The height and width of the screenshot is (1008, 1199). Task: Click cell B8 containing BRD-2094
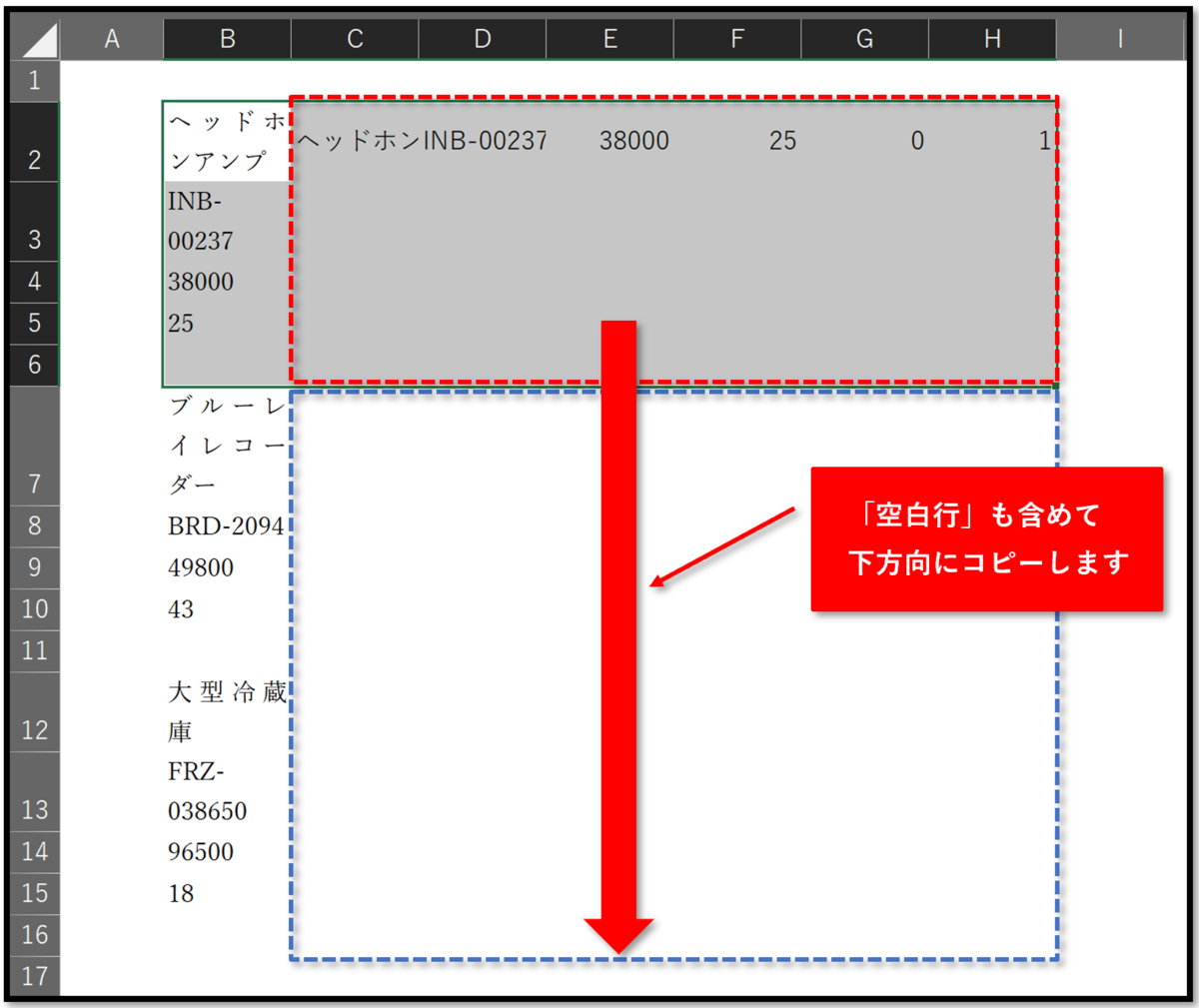click(x=227, y=525)
